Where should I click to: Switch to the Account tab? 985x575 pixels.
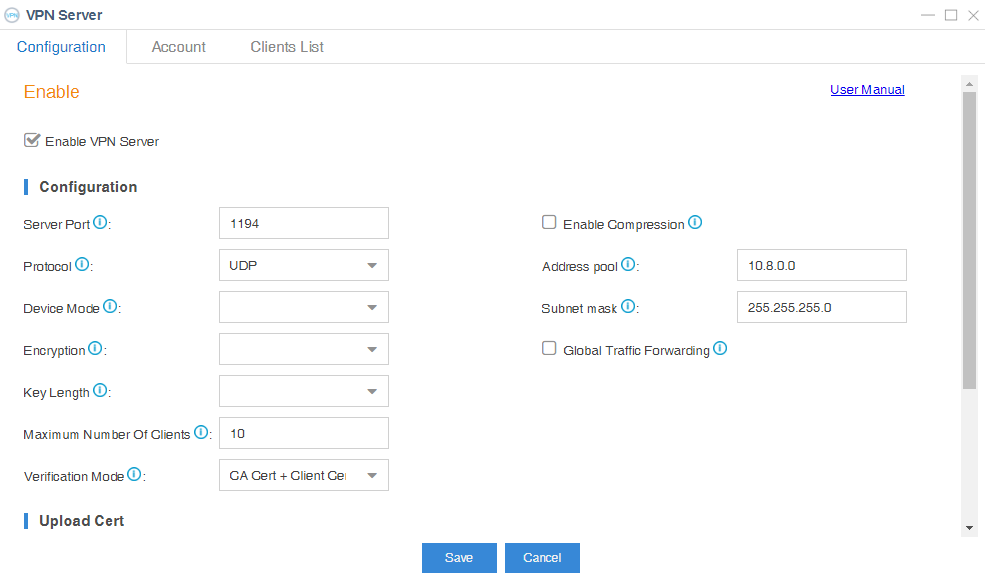[x=178, y=47]
